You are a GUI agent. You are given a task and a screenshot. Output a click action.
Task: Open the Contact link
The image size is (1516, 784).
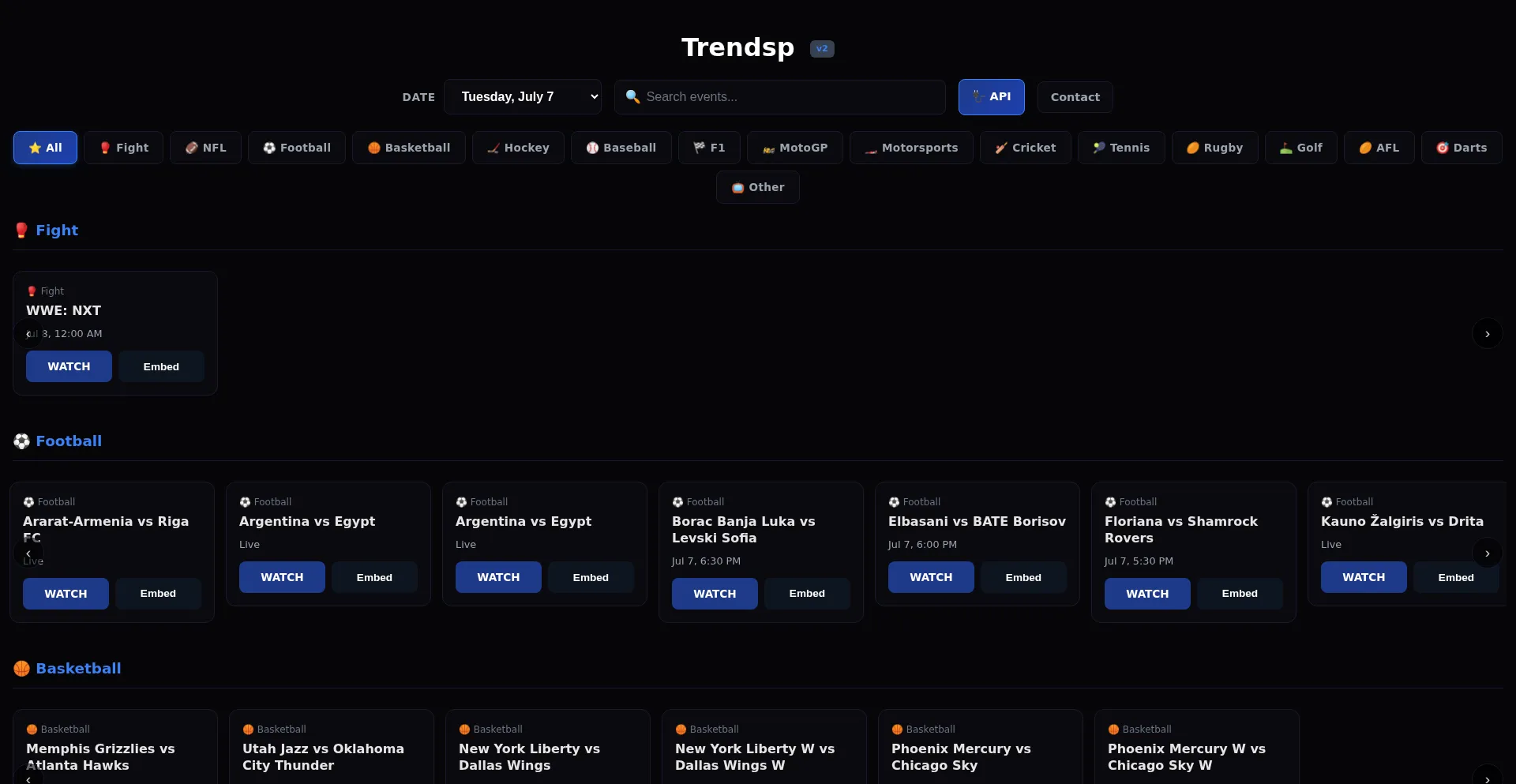(1075, 97)
